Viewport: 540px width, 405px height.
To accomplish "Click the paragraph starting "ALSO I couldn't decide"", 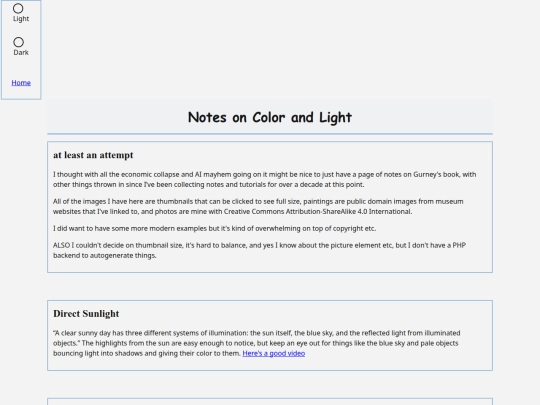I will [259, 250].
